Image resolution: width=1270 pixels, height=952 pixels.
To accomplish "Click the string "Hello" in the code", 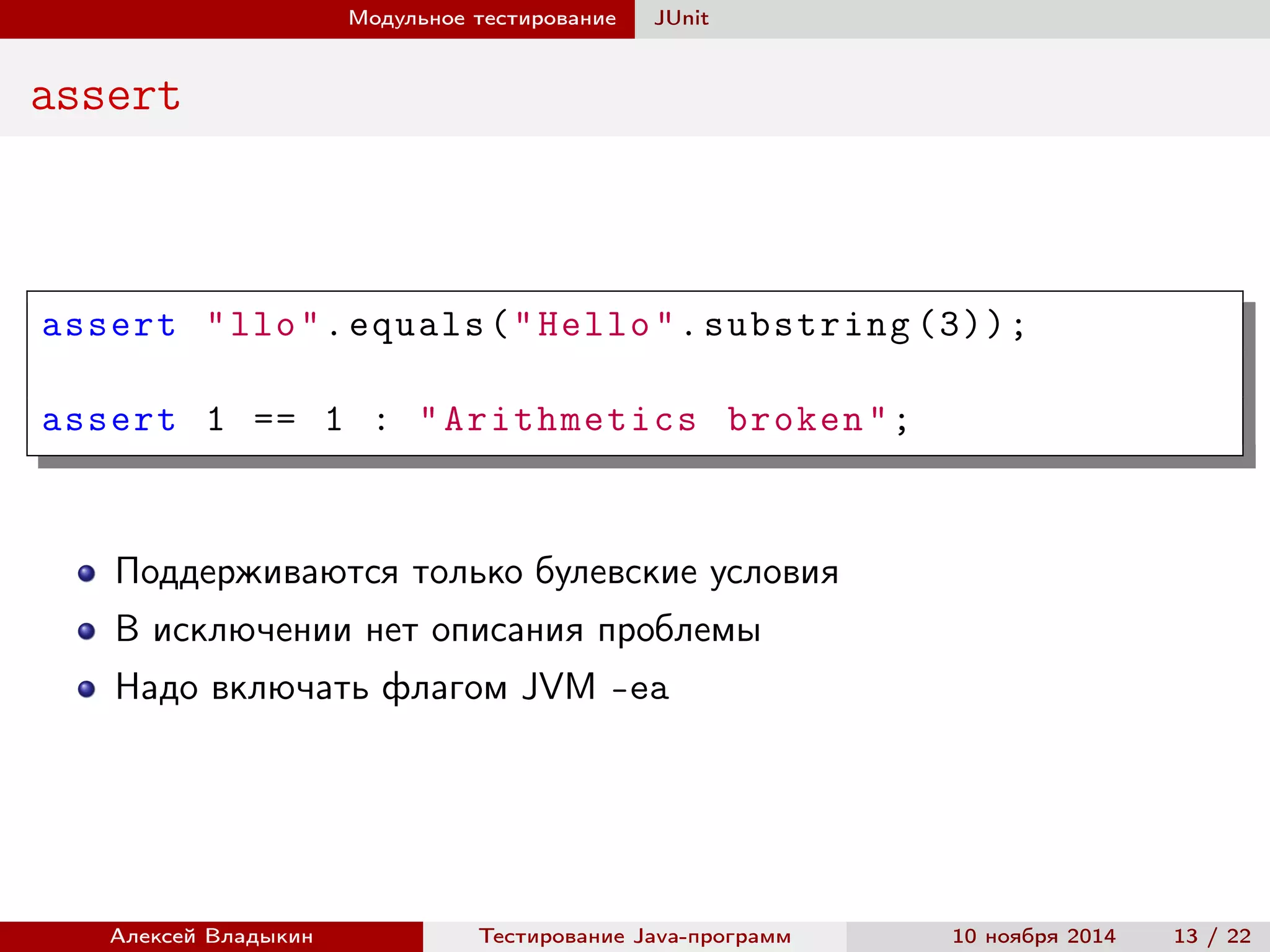I will point(593,325).
